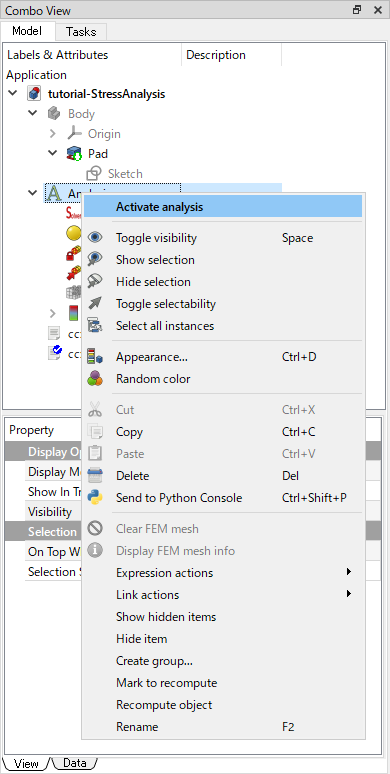Click Property column header
The width and height of the screenshot is (390, 774).
[43, 430]
